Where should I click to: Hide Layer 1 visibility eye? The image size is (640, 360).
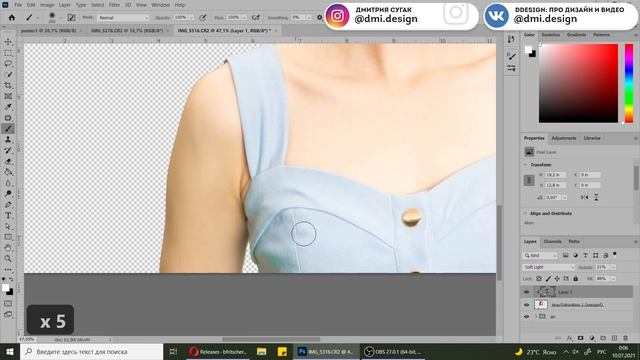tap(527, 292)
